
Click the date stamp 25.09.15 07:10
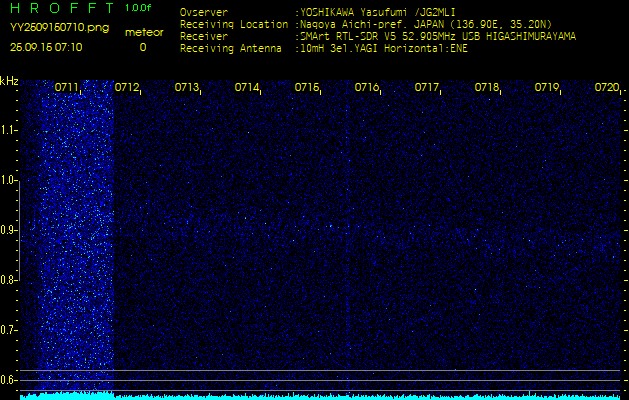(x=46, y=47)
